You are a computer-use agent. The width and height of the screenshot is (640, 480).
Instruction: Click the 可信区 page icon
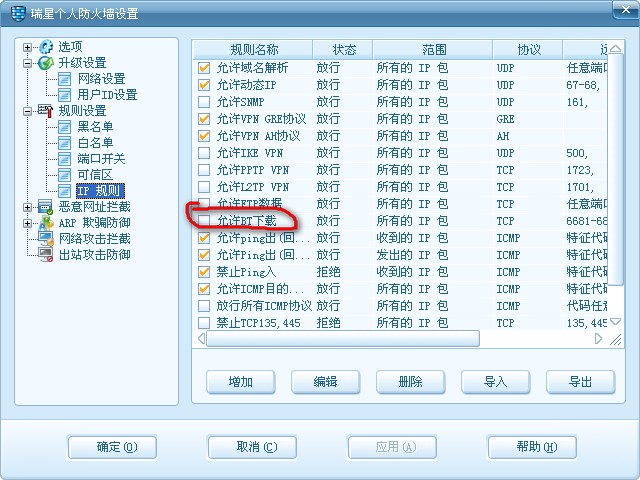tap(64, 175)
